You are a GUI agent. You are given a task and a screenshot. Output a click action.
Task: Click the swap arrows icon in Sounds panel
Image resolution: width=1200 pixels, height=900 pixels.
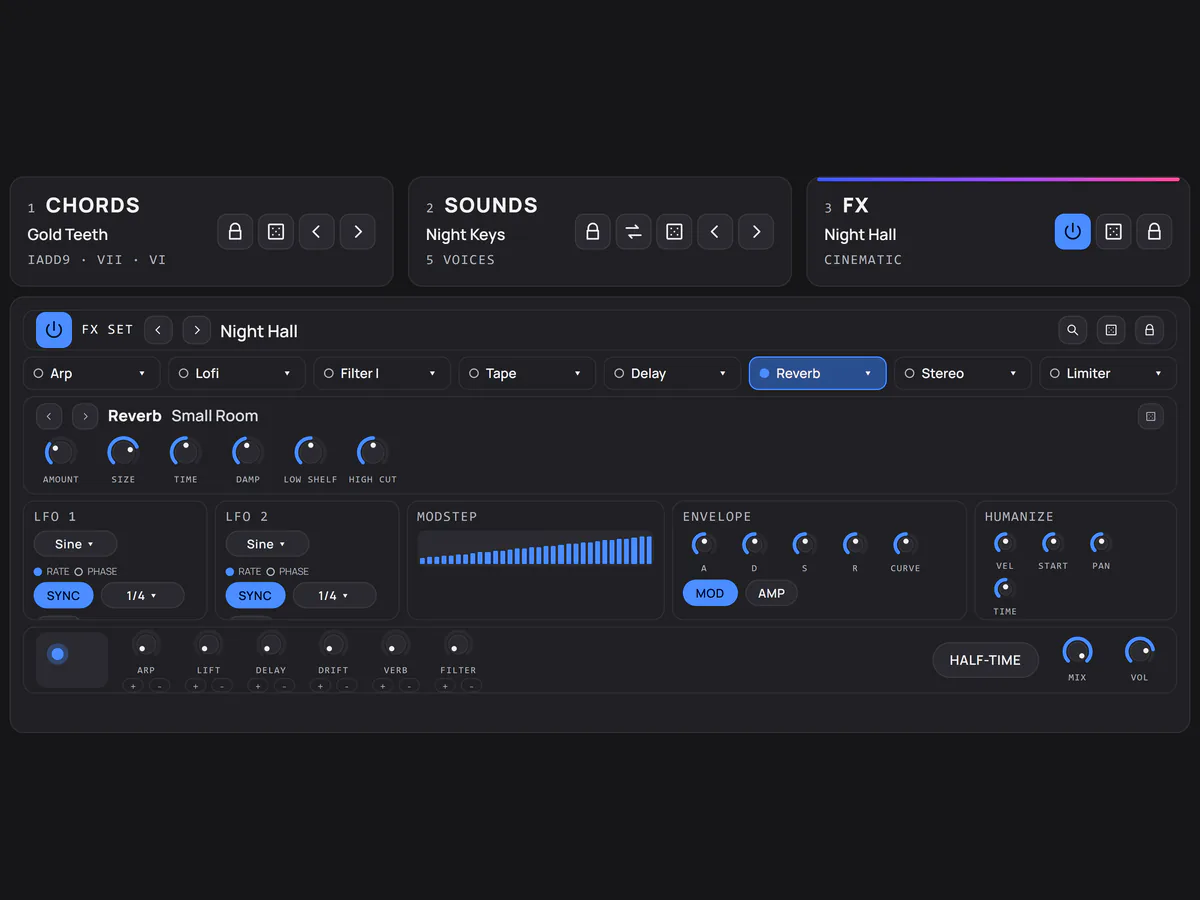(x=633, y=232)
